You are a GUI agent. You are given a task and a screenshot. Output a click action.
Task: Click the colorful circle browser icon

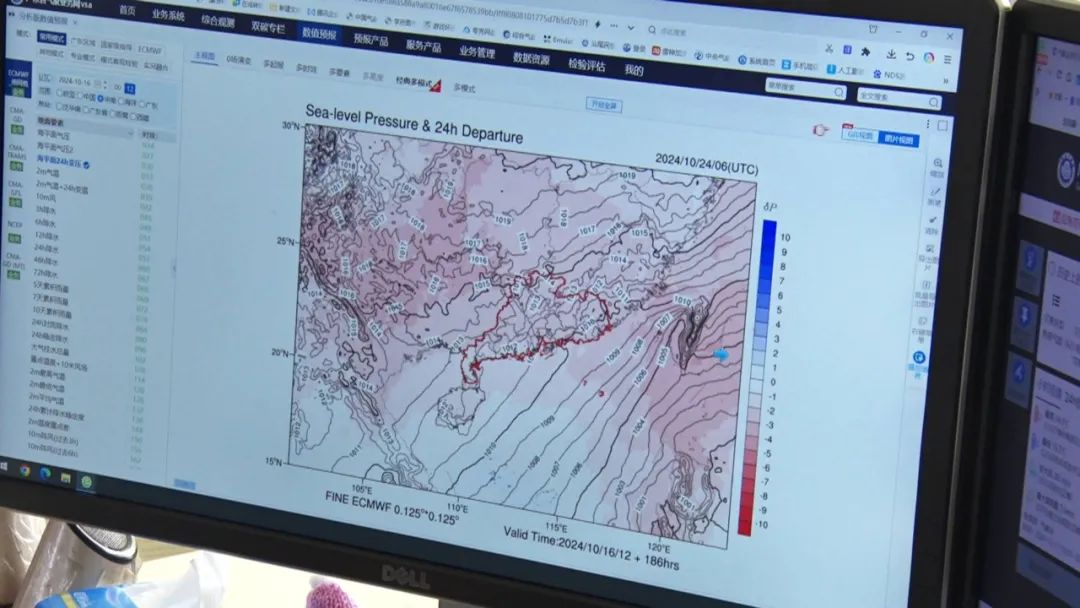(x=928, y=58)
